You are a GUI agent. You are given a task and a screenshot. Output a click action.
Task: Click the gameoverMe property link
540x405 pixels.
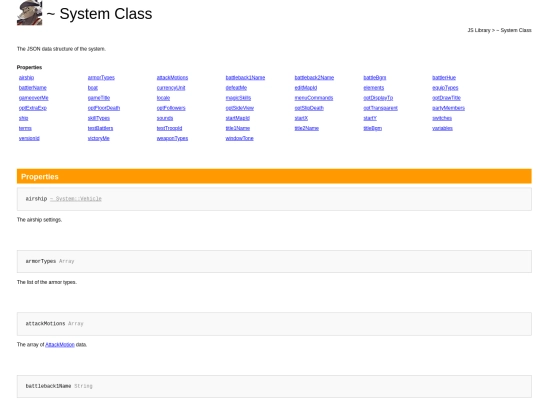pos(33,98)
